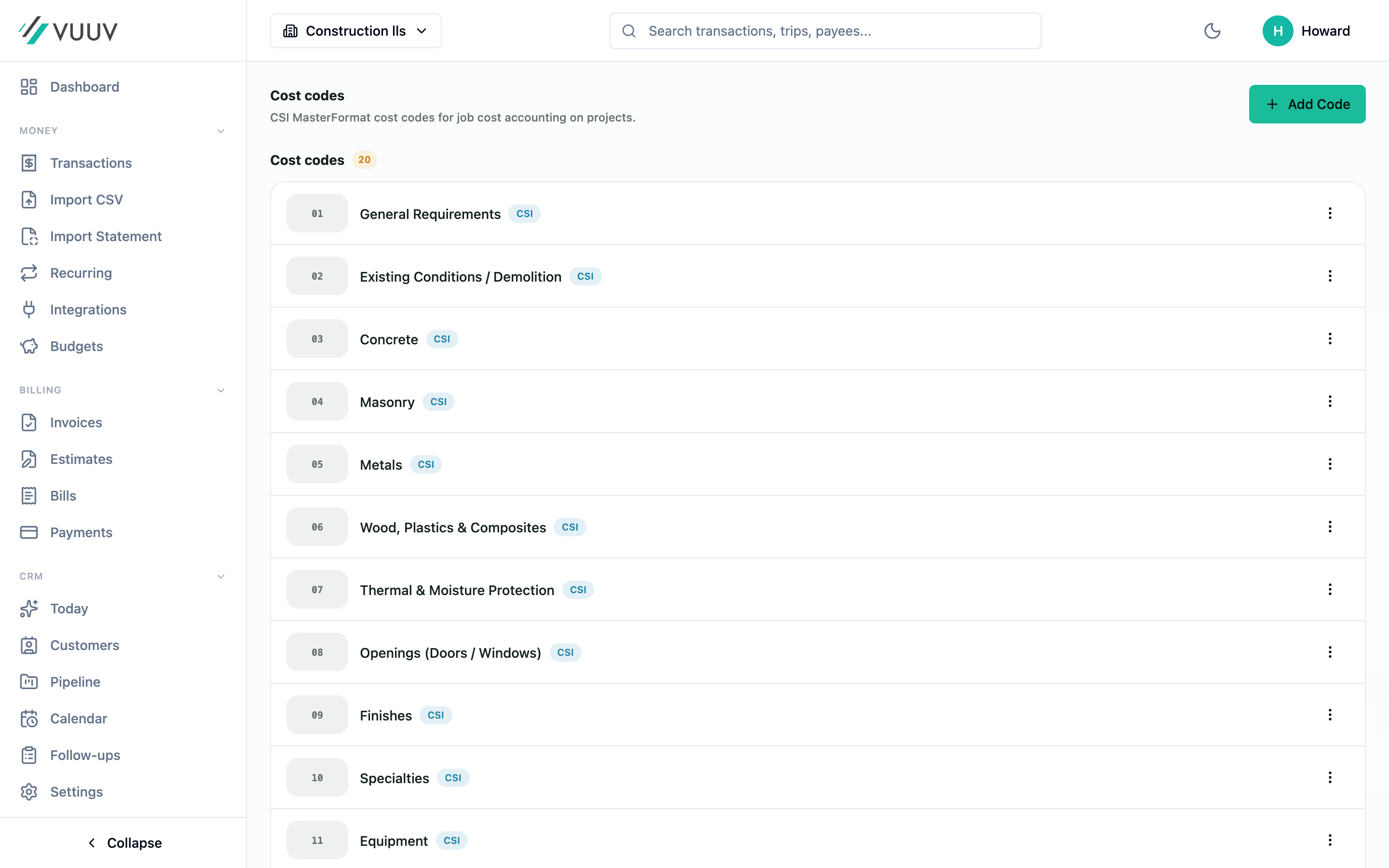Open options menu for Openings (Doors / Windows)
Viewport: 1389px width, 868px height.
(x=1330, y=652)
